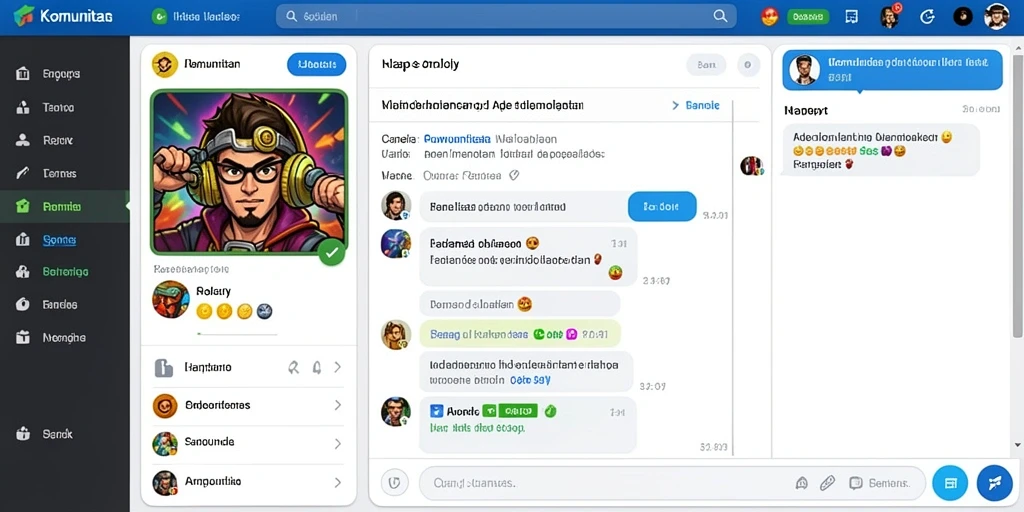1024x512 pixels.
Task: Open the emoji face icon in top bar
Action: [x=770, y=17]
